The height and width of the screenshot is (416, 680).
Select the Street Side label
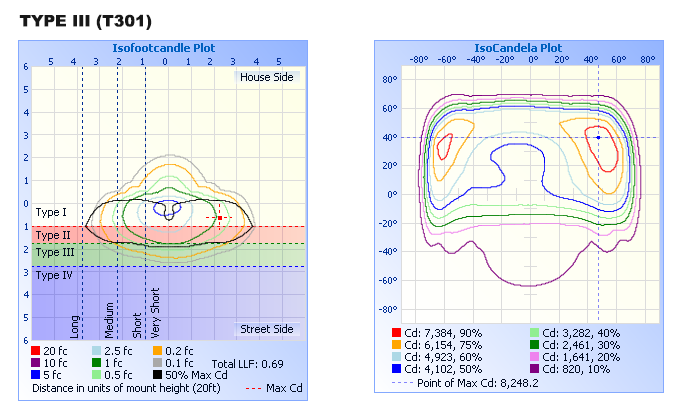pos(266,329)
